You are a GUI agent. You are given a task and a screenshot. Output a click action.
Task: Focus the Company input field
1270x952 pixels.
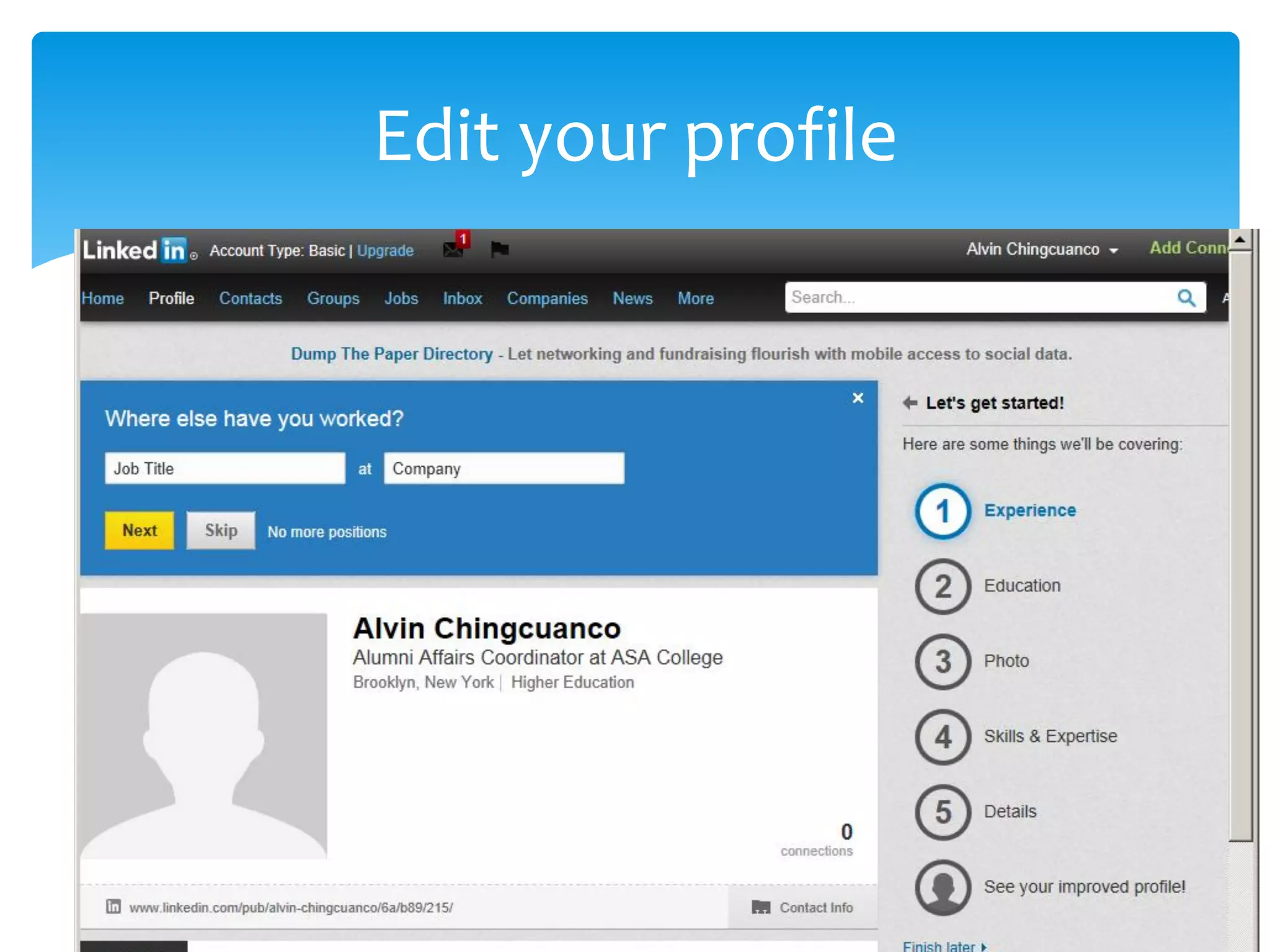pyautogui.click(x=504, y=469)
